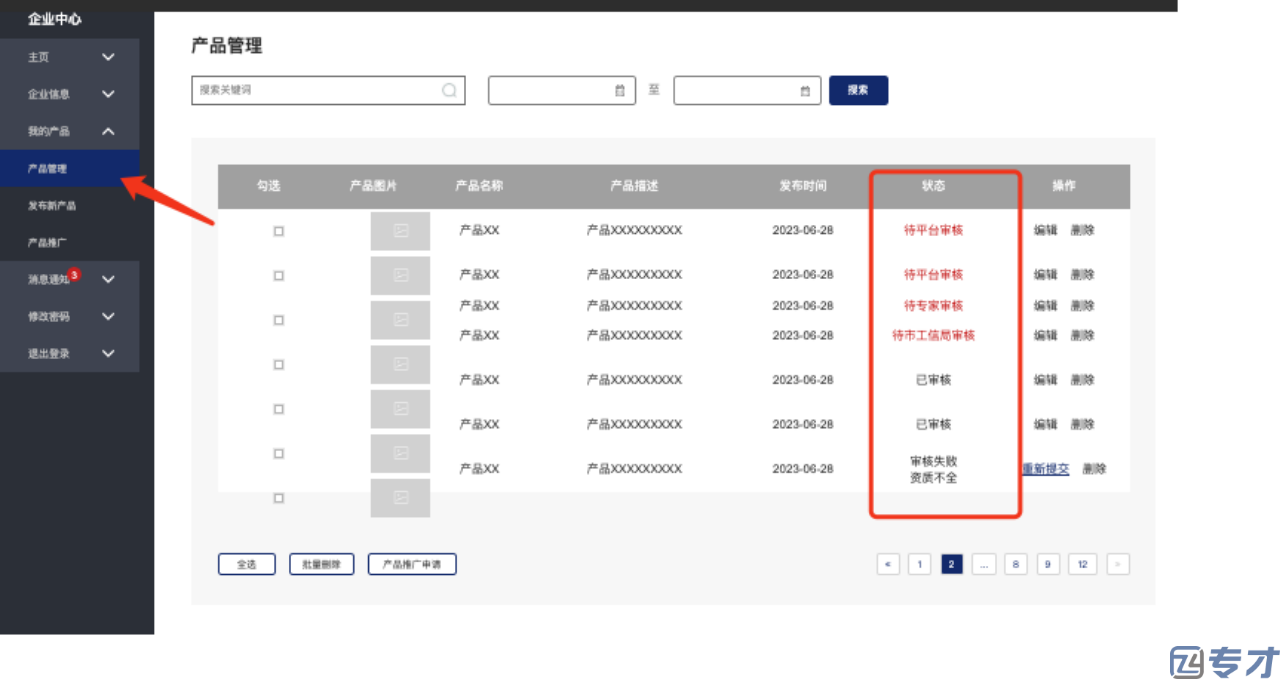This screenshot has height=679, width=1280.
Task: Click the blue 搜索 button
Action: [x=858, y=90]
